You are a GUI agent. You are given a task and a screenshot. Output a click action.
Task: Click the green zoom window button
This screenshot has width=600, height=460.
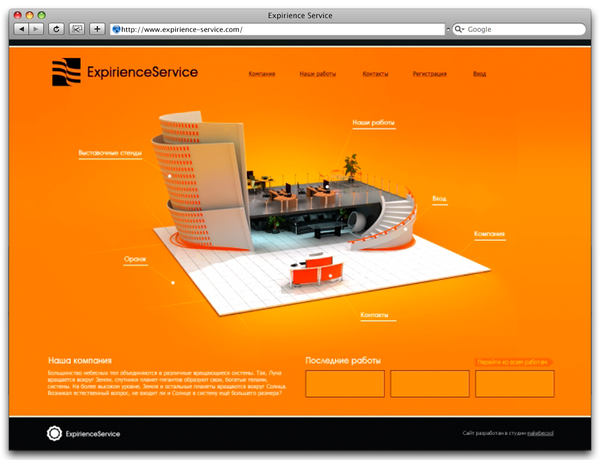click(x=41, y=15)
